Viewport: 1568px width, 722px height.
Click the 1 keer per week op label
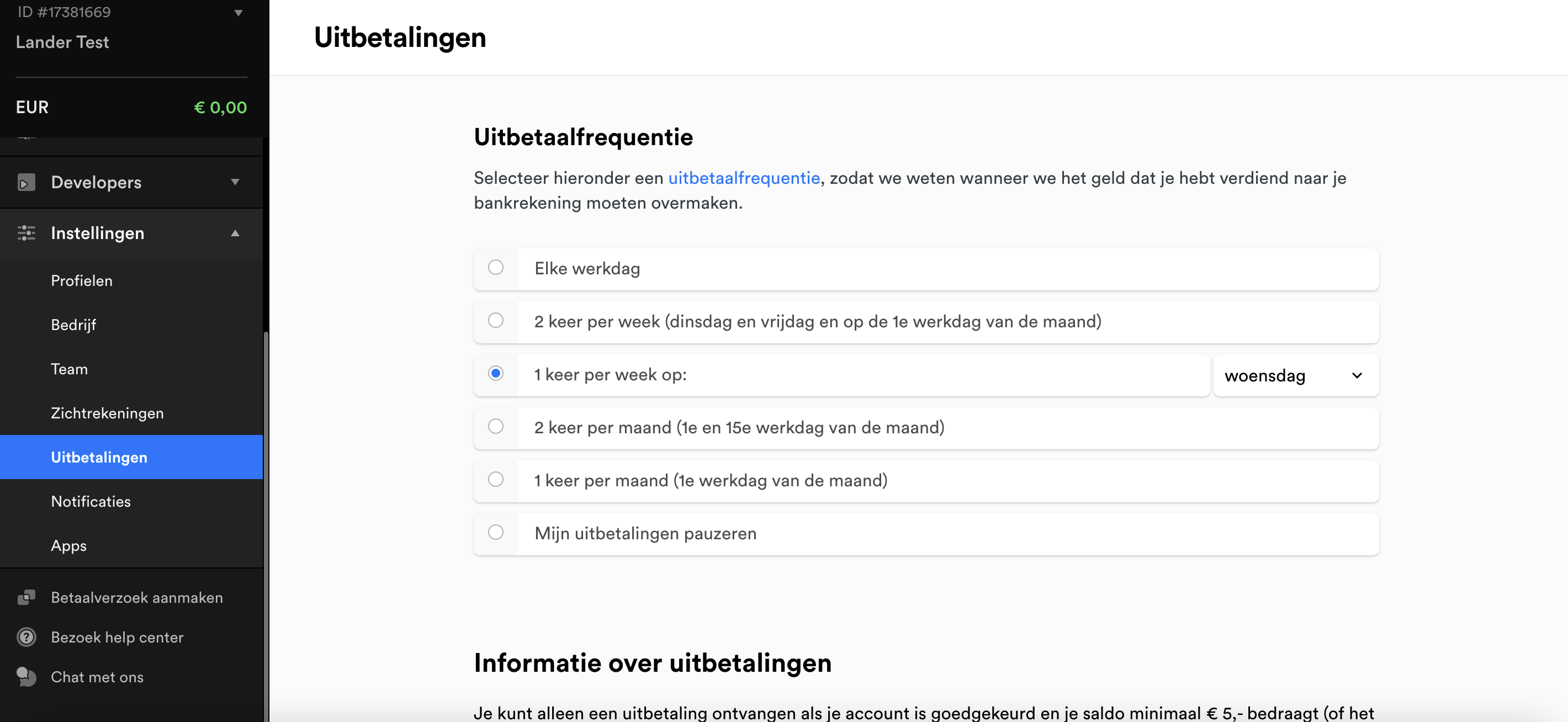click(611, 374)
